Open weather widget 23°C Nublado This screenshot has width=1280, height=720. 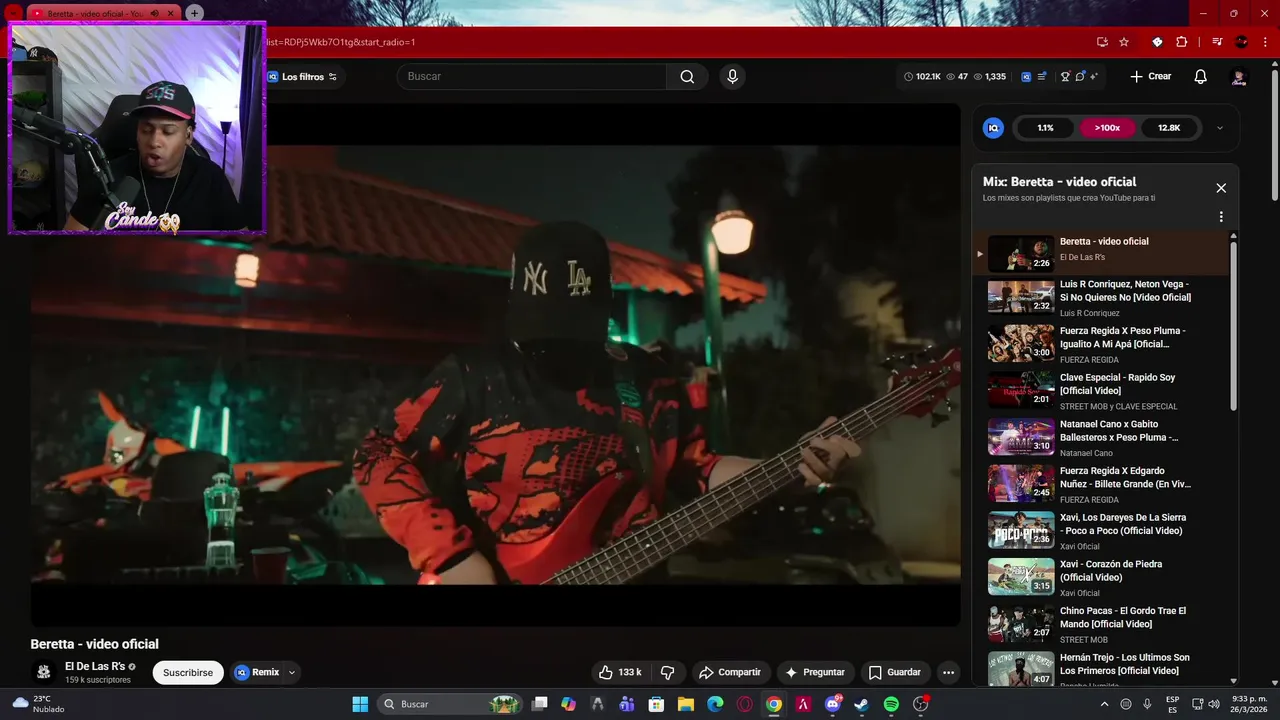click(38, 704)
